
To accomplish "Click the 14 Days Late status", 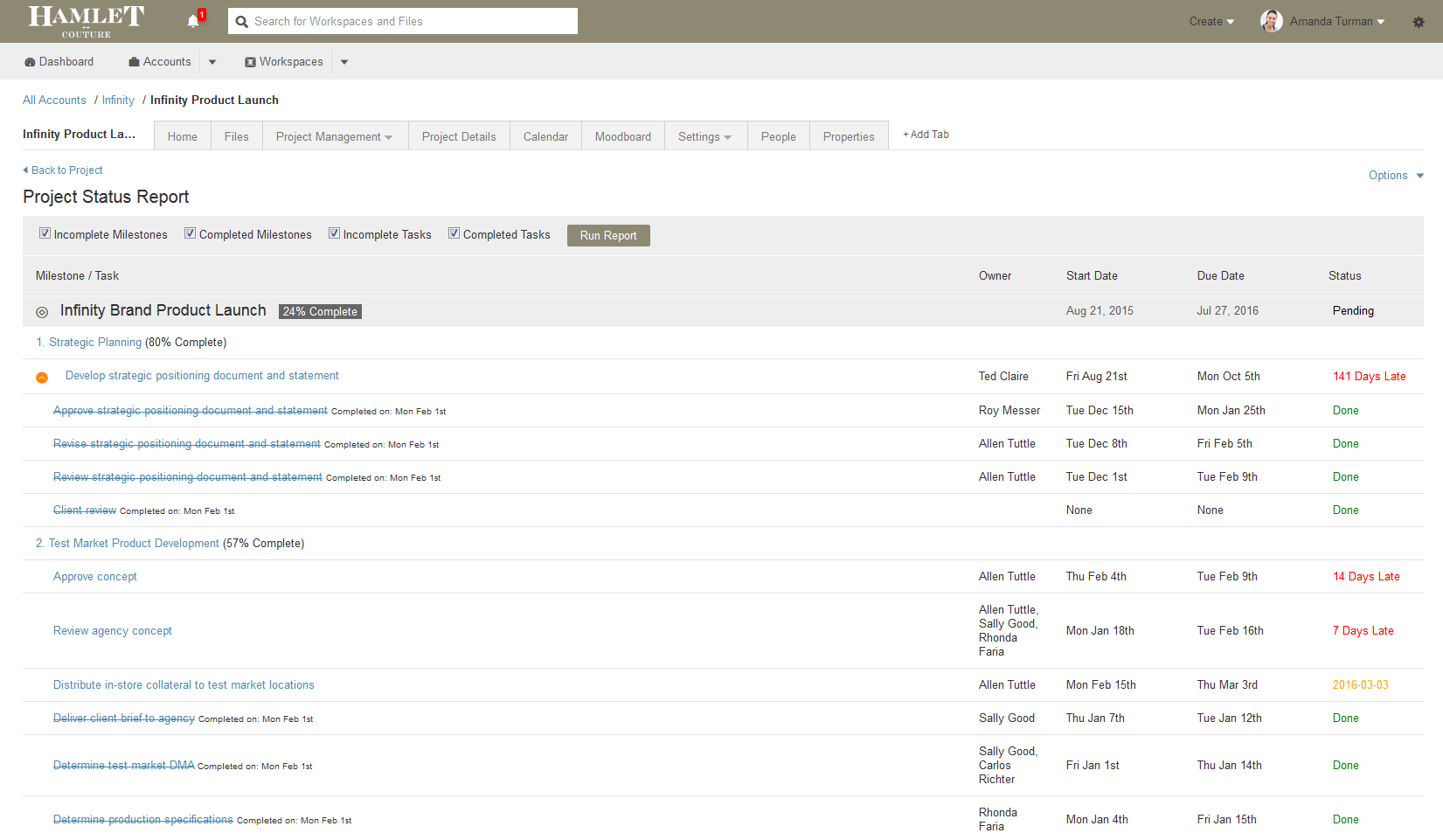I will [x=1366, y=577].
